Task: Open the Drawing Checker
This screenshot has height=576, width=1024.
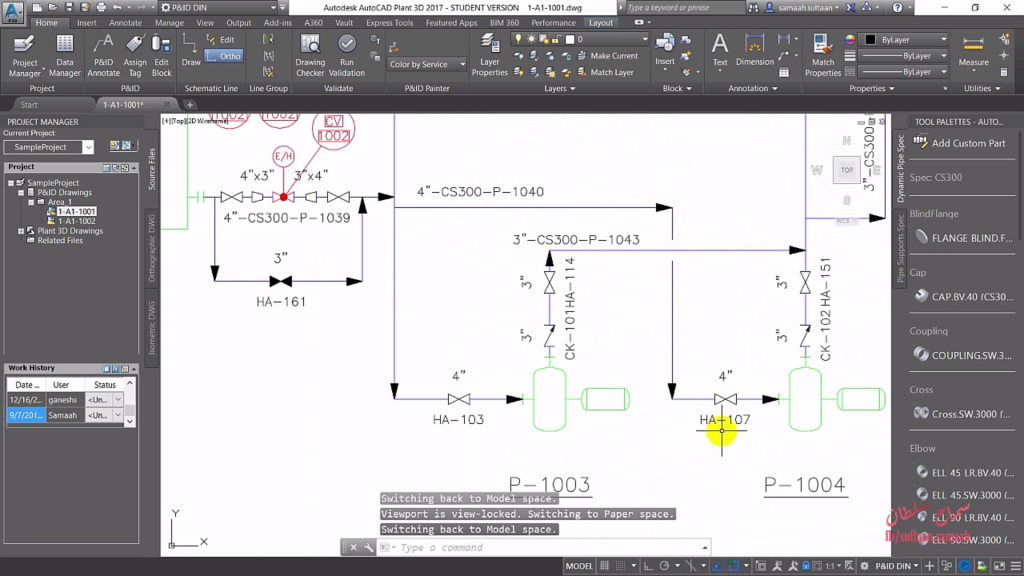Action: point(310,55)
